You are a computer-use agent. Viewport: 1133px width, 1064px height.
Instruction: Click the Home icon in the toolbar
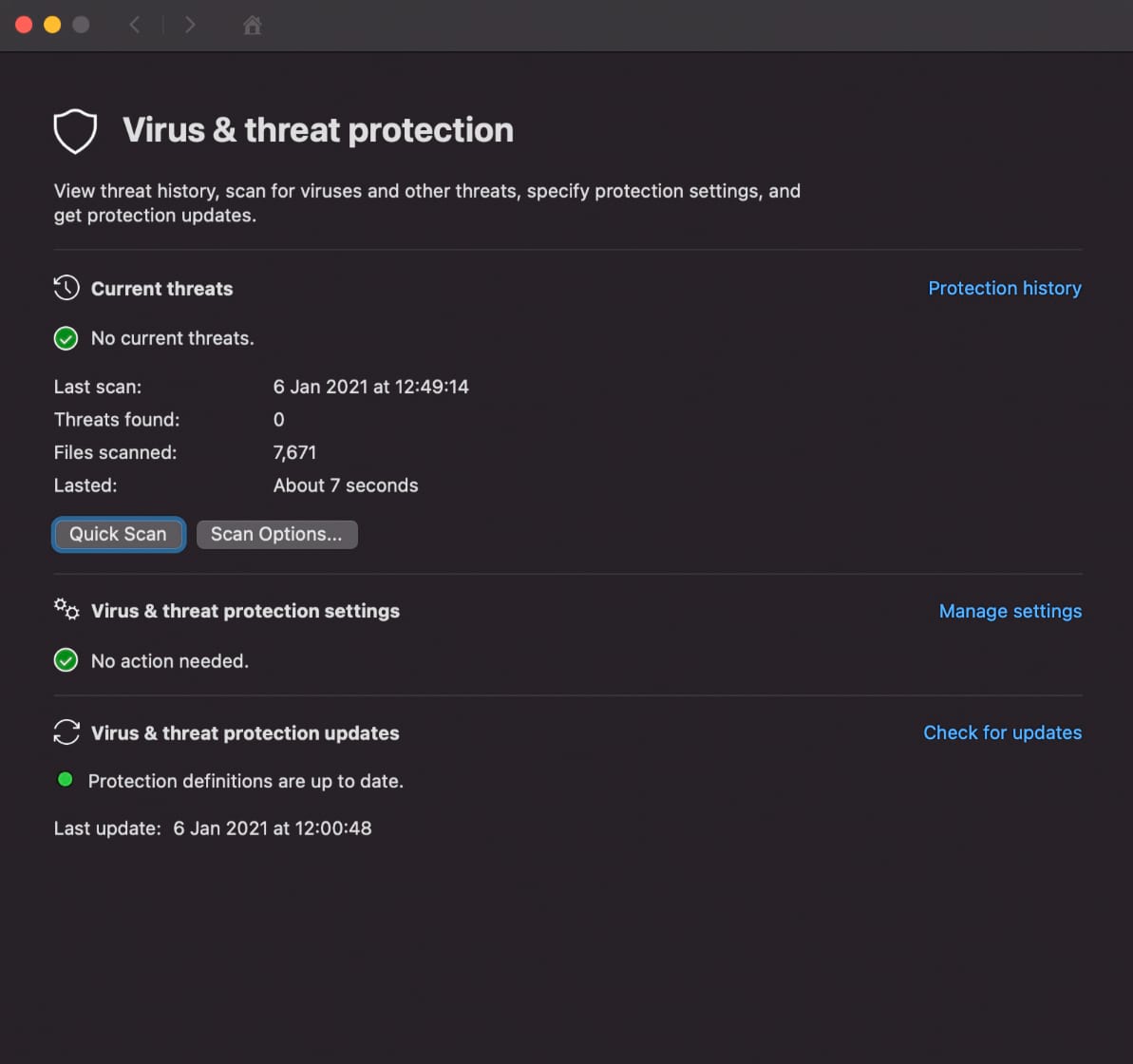[253, 26]
